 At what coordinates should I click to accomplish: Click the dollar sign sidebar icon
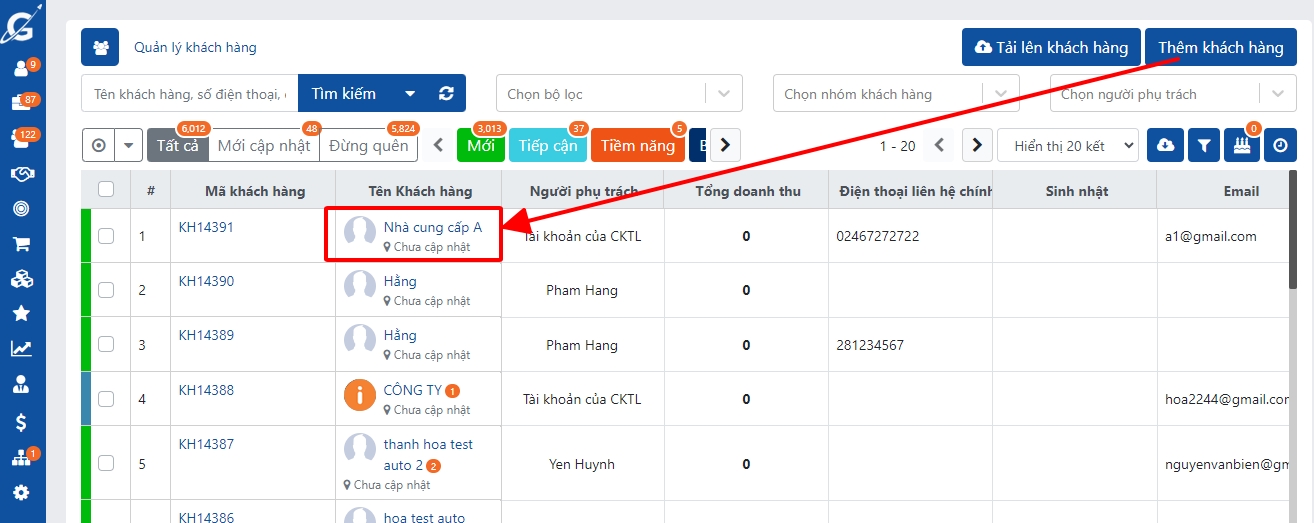(x=20, y=423)
